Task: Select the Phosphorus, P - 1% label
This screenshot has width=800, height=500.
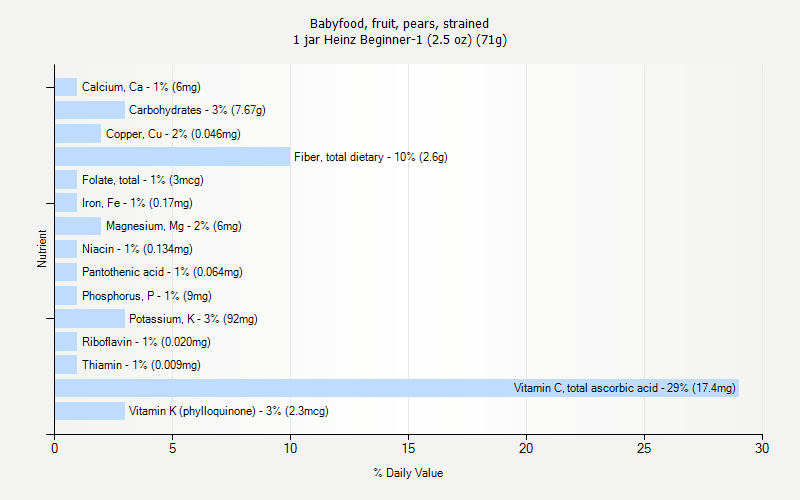Action: (146, 296)
